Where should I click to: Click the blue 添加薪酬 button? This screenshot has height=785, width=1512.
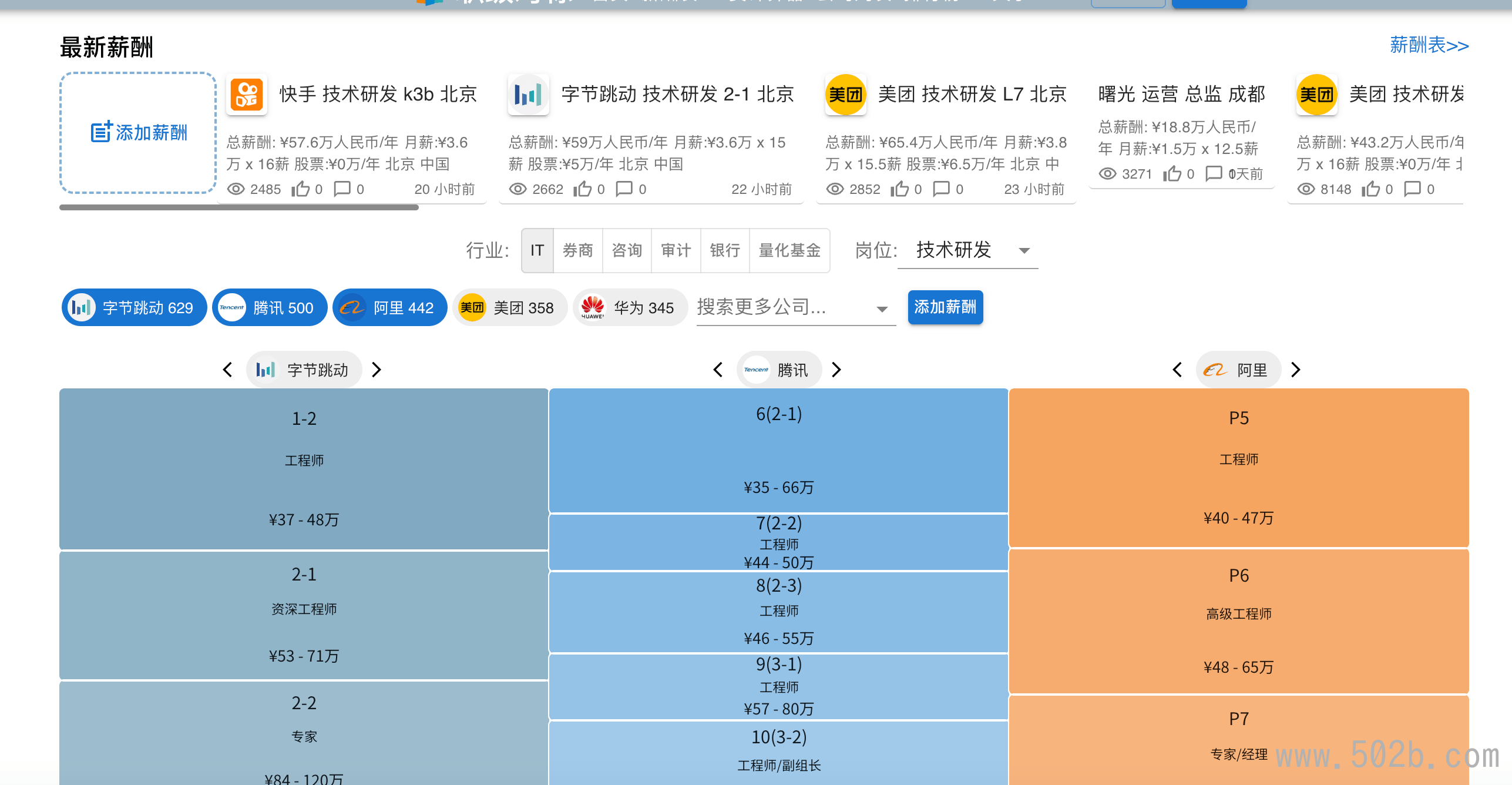(x=945, y=307)
